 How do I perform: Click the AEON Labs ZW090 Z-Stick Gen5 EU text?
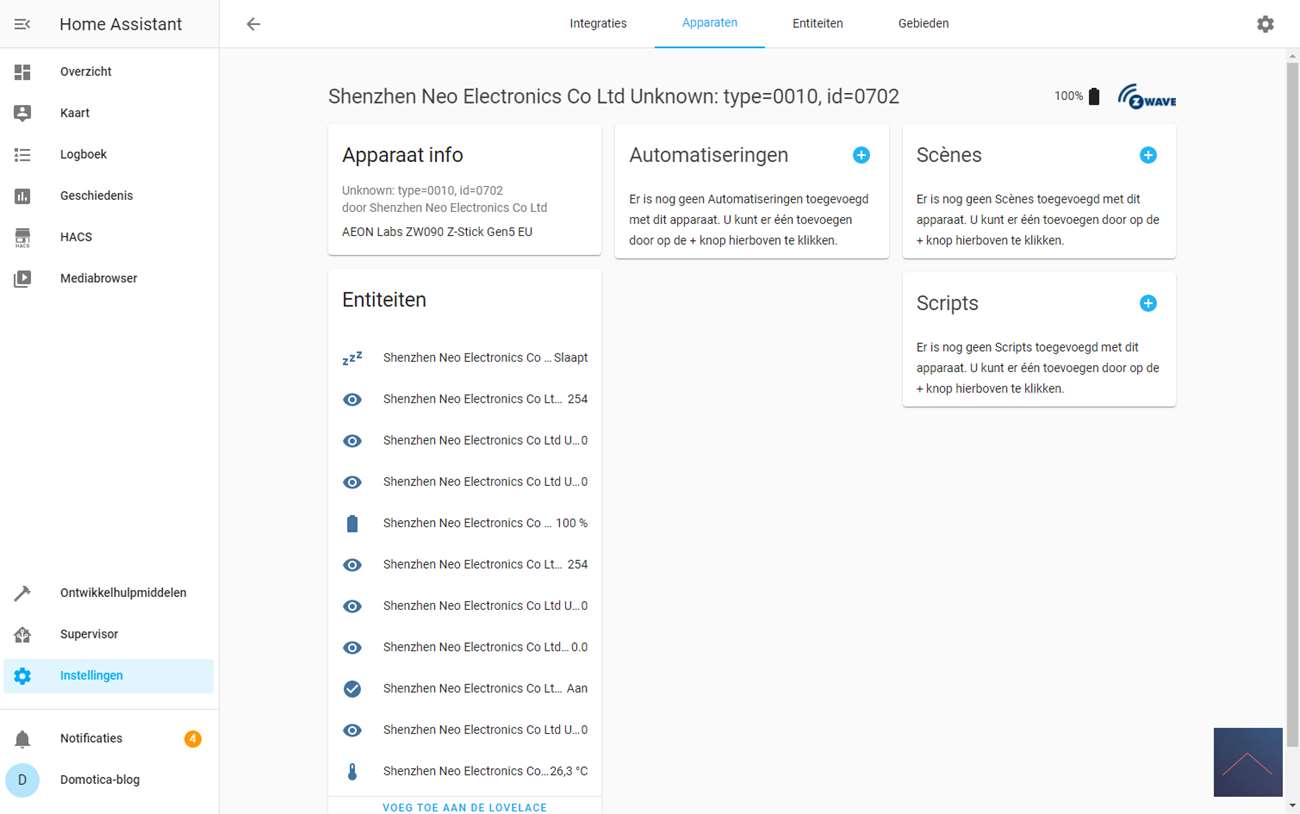click(437, 232)
